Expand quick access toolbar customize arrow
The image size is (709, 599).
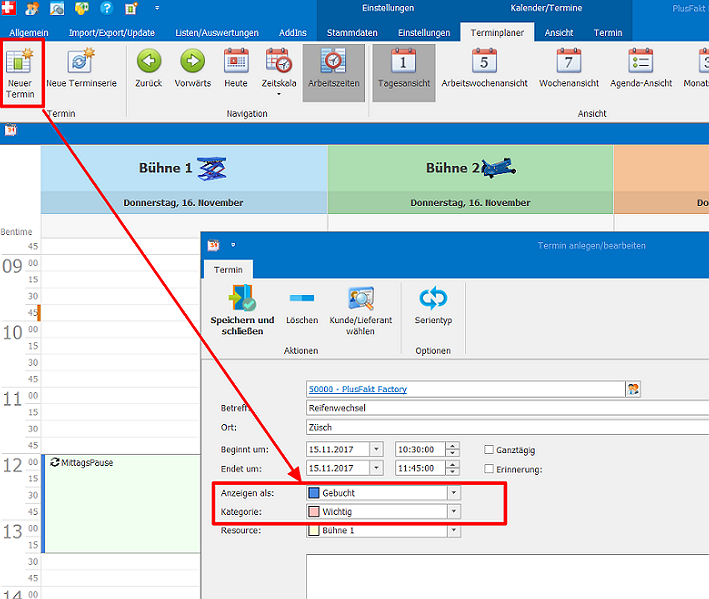point(157,8)
